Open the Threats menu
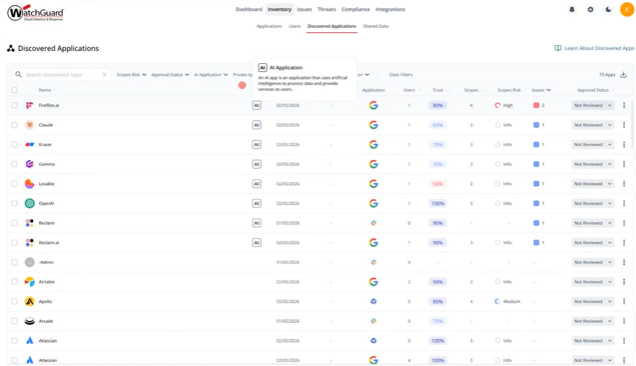The width and height of the screenshot is (636, 366). [x=327, y=9]
